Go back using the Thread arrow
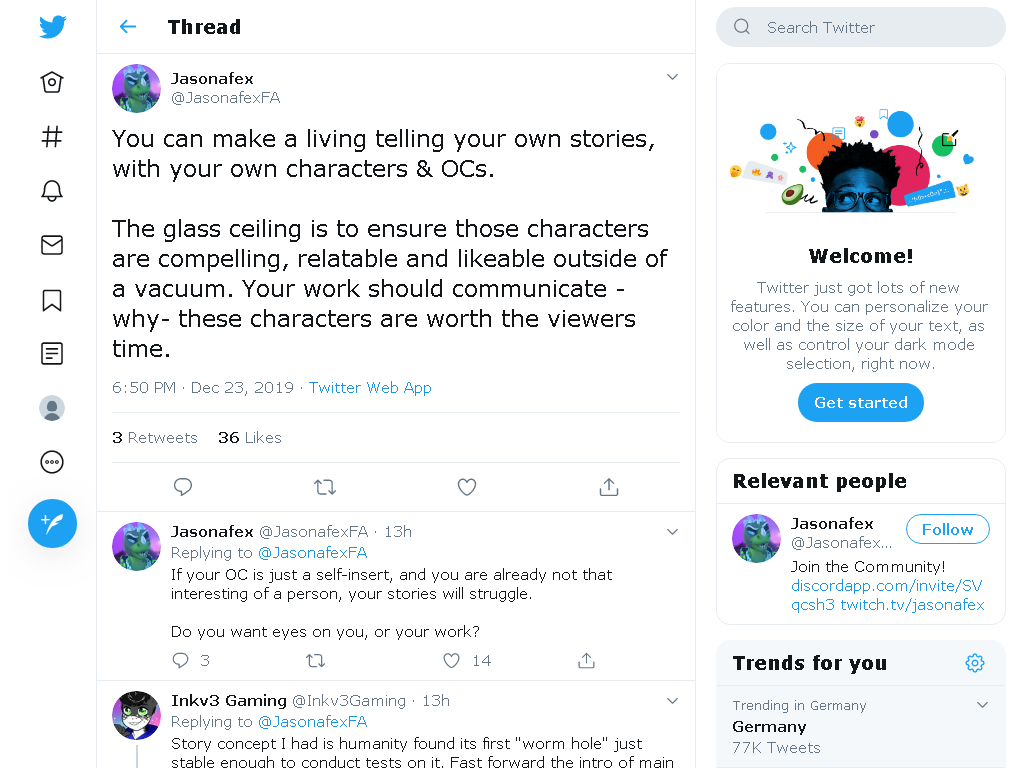This screenshot has width=1024, height=768. pyautogui.click(x=128, y=27)
